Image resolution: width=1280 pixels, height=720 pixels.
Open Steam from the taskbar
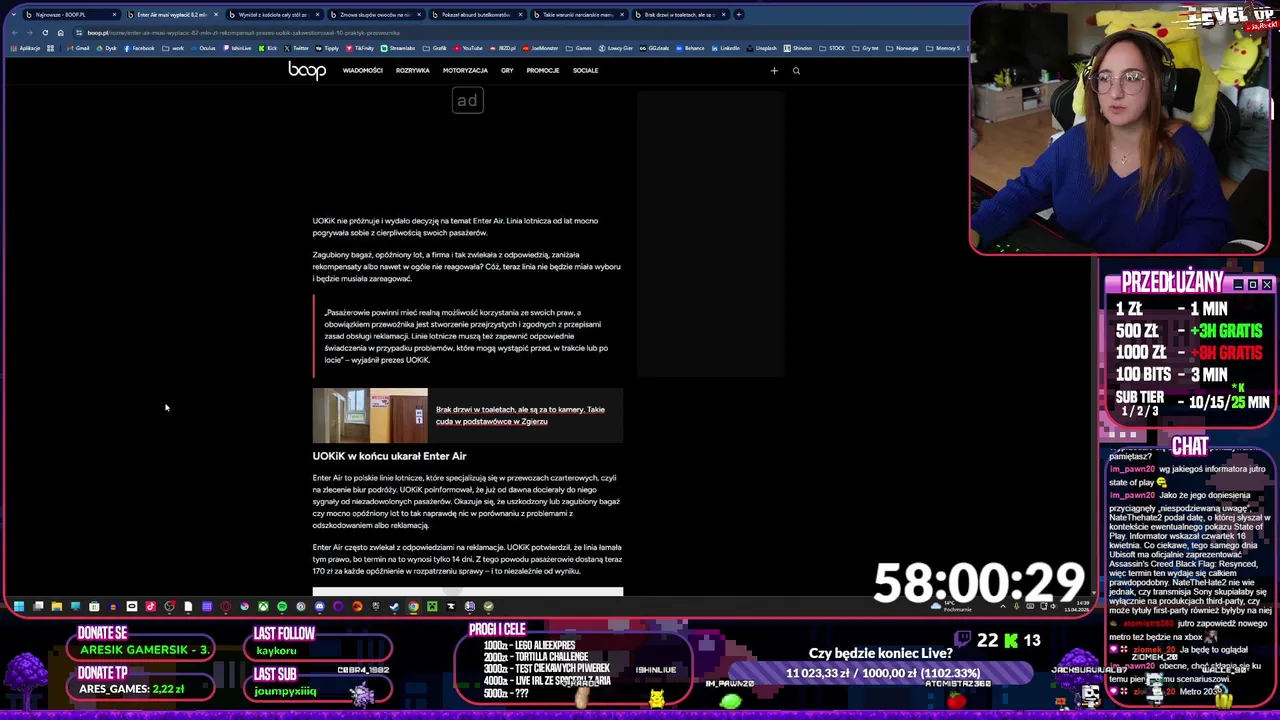394,606
